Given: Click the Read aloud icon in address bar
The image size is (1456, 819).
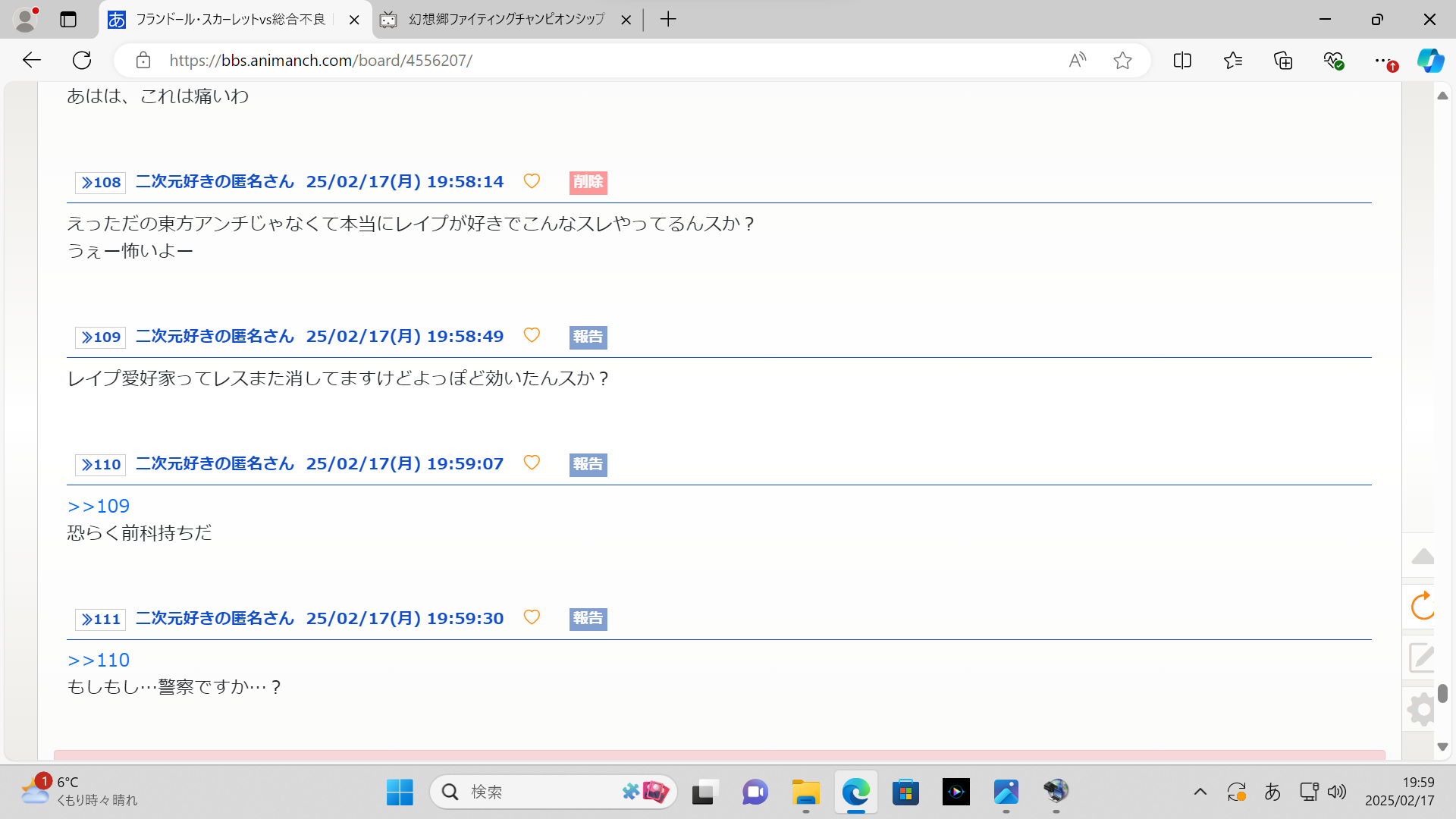Looking at the screenshot, I should pyautogui.click(x=1077, y=61).
